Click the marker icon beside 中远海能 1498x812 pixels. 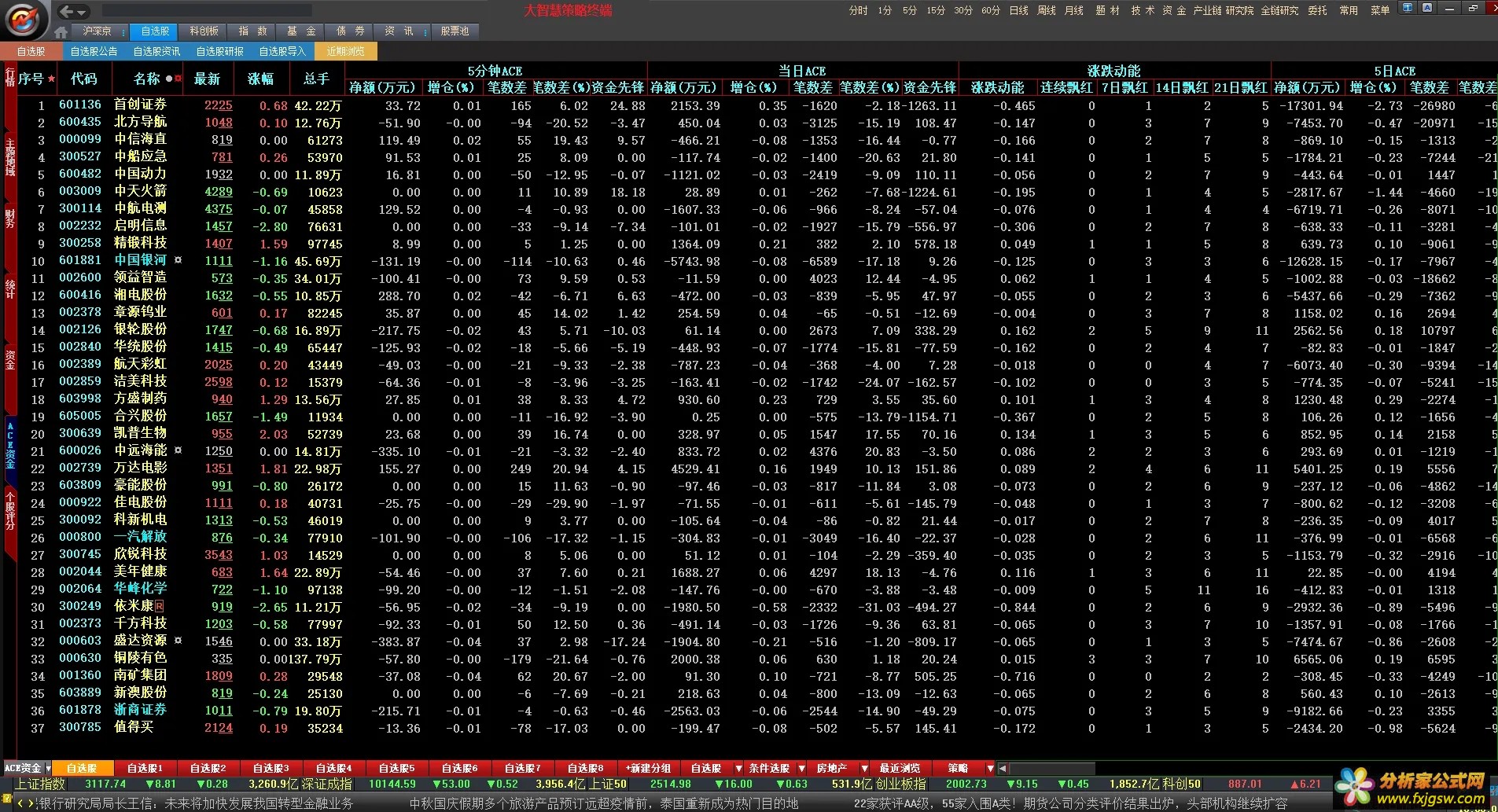[x=179, y=450]
